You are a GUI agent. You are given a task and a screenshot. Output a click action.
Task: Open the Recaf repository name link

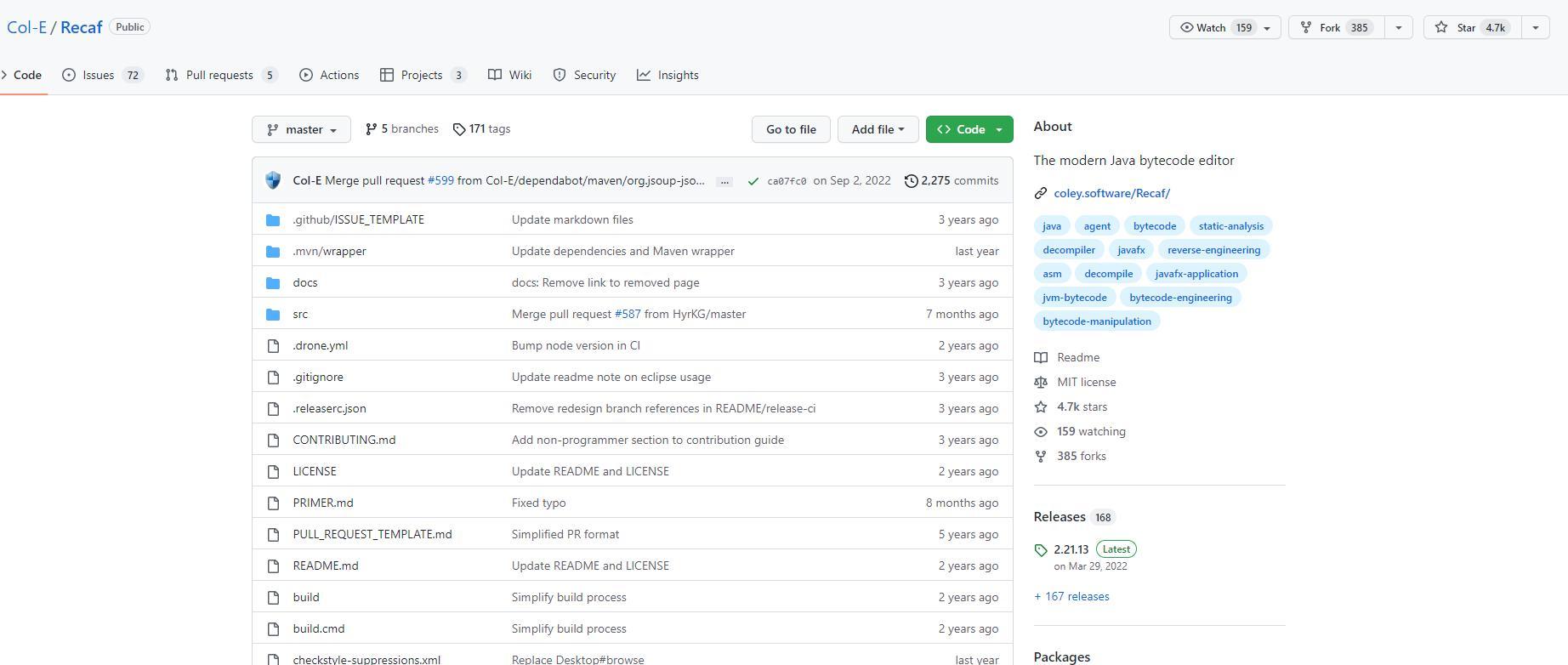81,27
